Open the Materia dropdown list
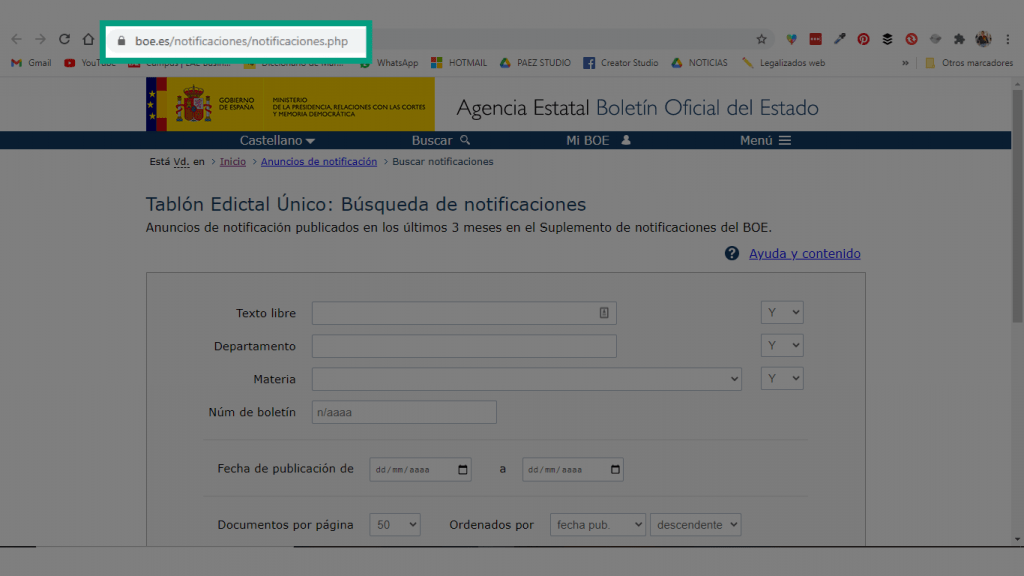 click(x=526, y=379)
